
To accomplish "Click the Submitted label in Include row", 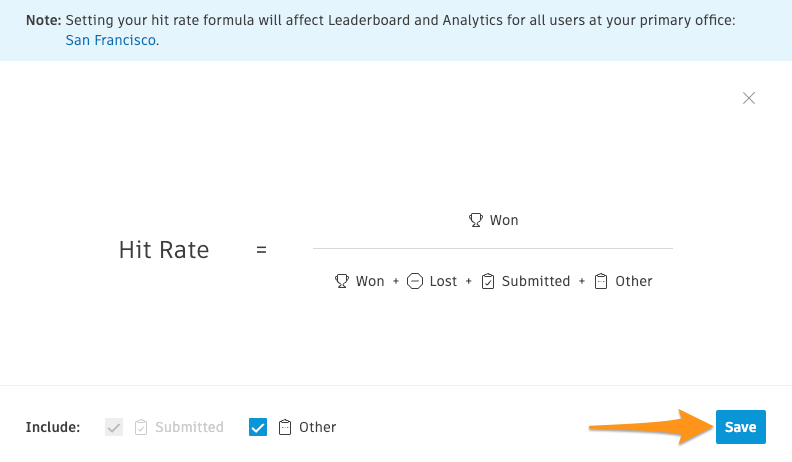I will [x=189, y=427].
